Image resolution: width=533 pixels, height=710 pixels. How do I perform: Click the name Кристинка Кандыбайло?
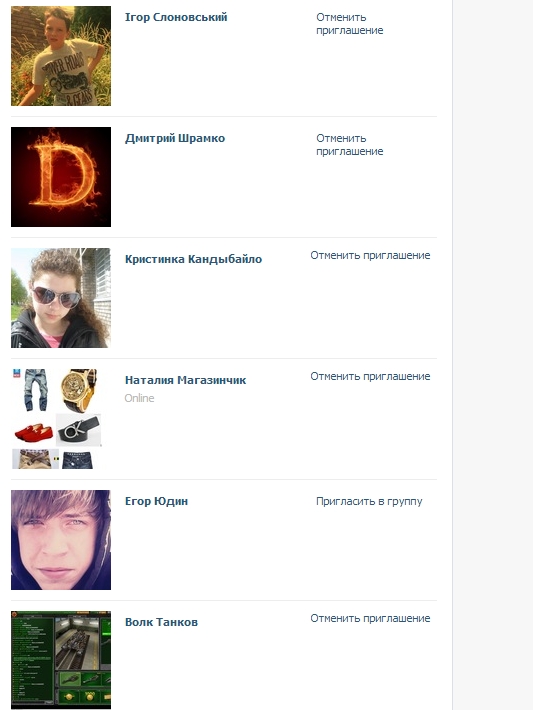193,259
